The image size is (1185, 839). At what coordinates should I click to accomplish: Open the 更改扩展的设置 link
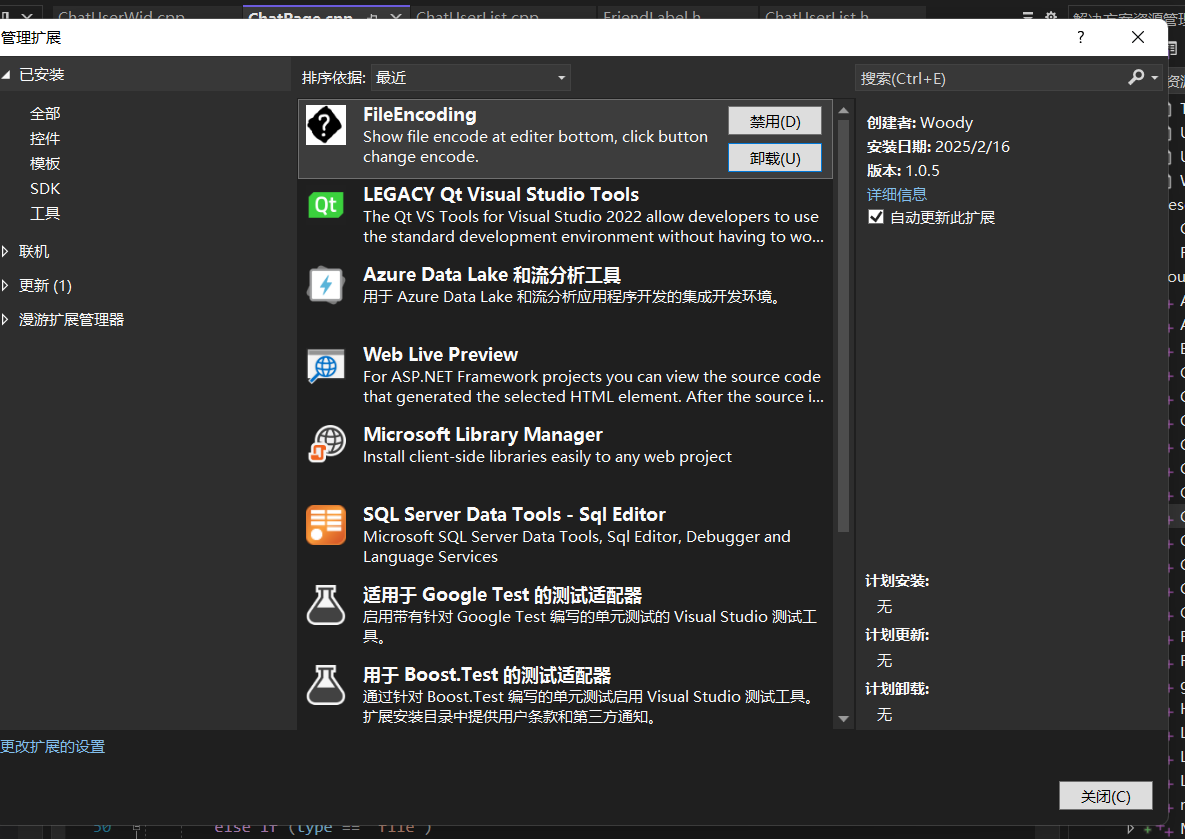[52, 747]
